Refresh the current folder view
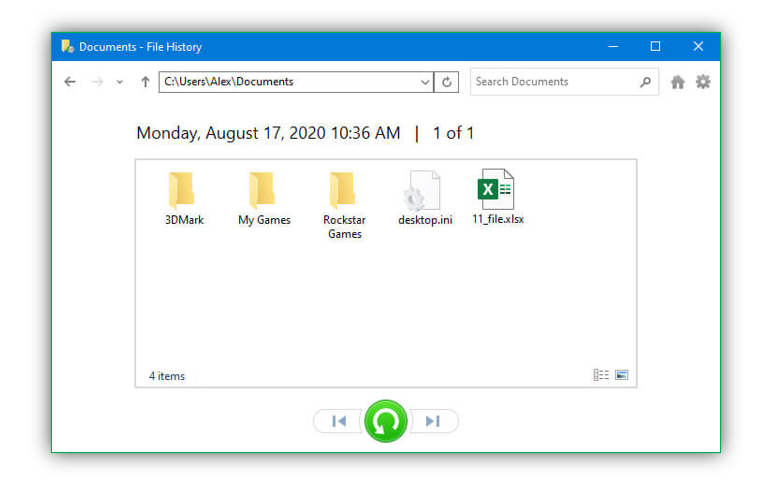The width and height of the screenshot is (774, 491). (x=447, y=82)
